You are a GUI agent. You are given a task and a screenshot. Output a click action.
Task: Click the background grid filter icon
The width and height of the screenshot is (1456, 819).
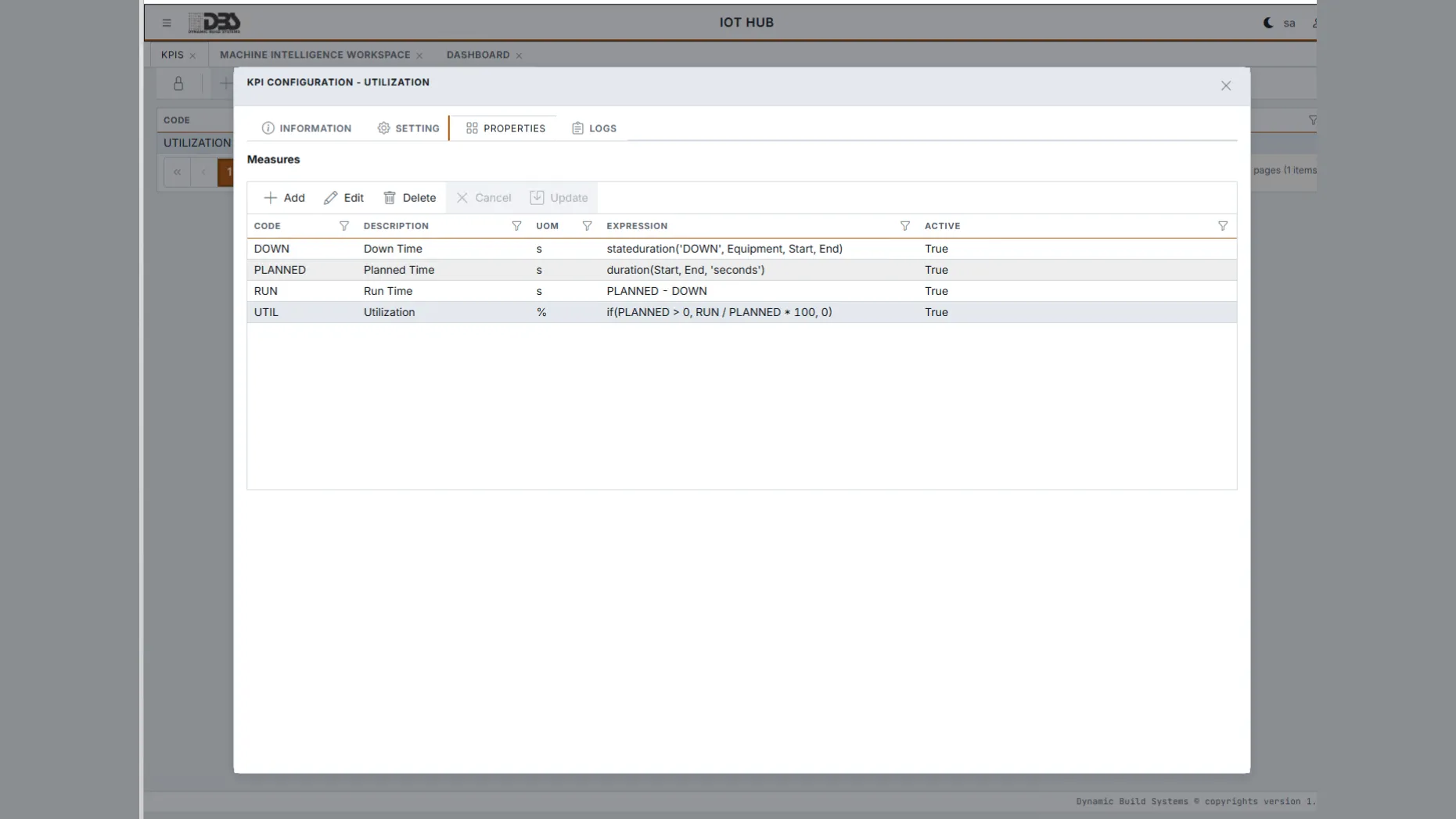(1312, 120)
